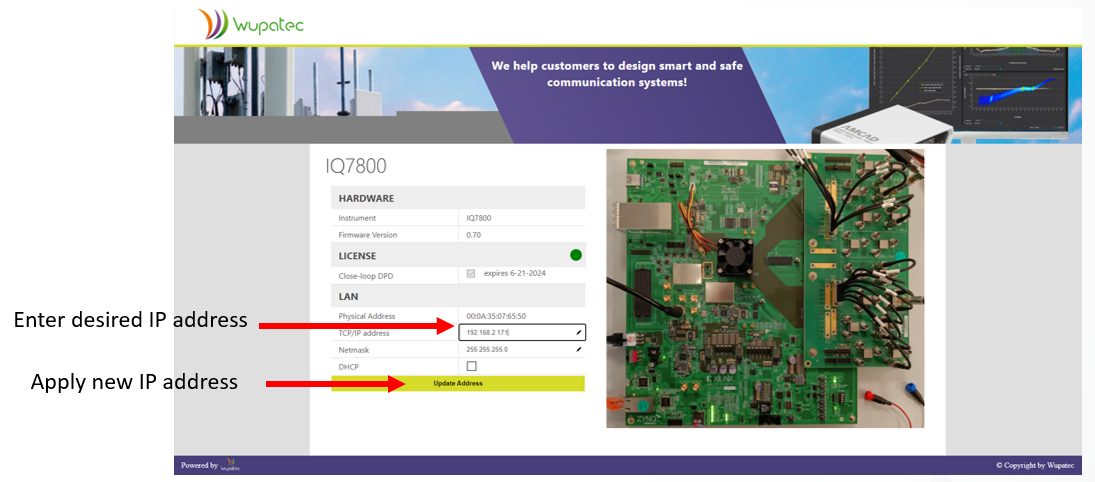Click the Instrument value IQ7800
Viewport: 1095px width, 482px height.
tap(479, 218)
